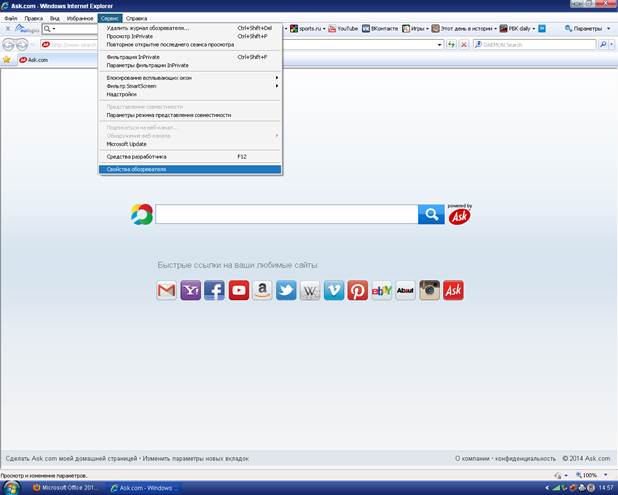Viewport: 618px width, 495px height.
Task: Click the Favorites star icon
Action: 7,60
